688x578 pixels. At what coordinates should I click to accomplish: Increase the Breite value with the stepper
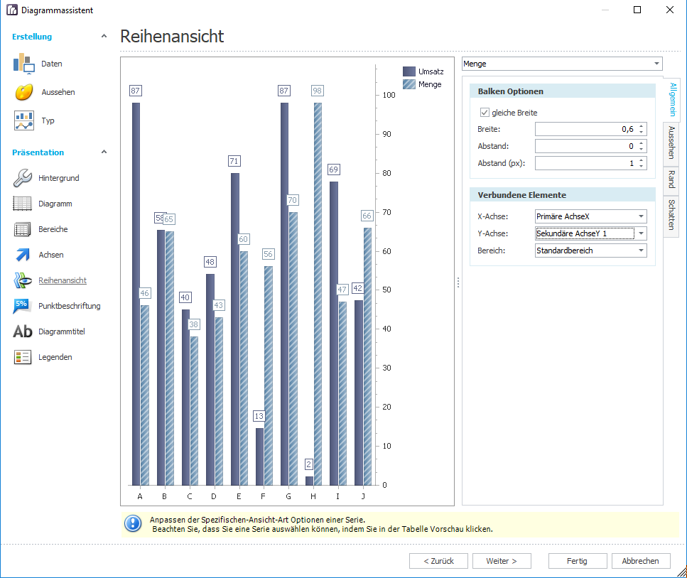(x=641, y=126)
